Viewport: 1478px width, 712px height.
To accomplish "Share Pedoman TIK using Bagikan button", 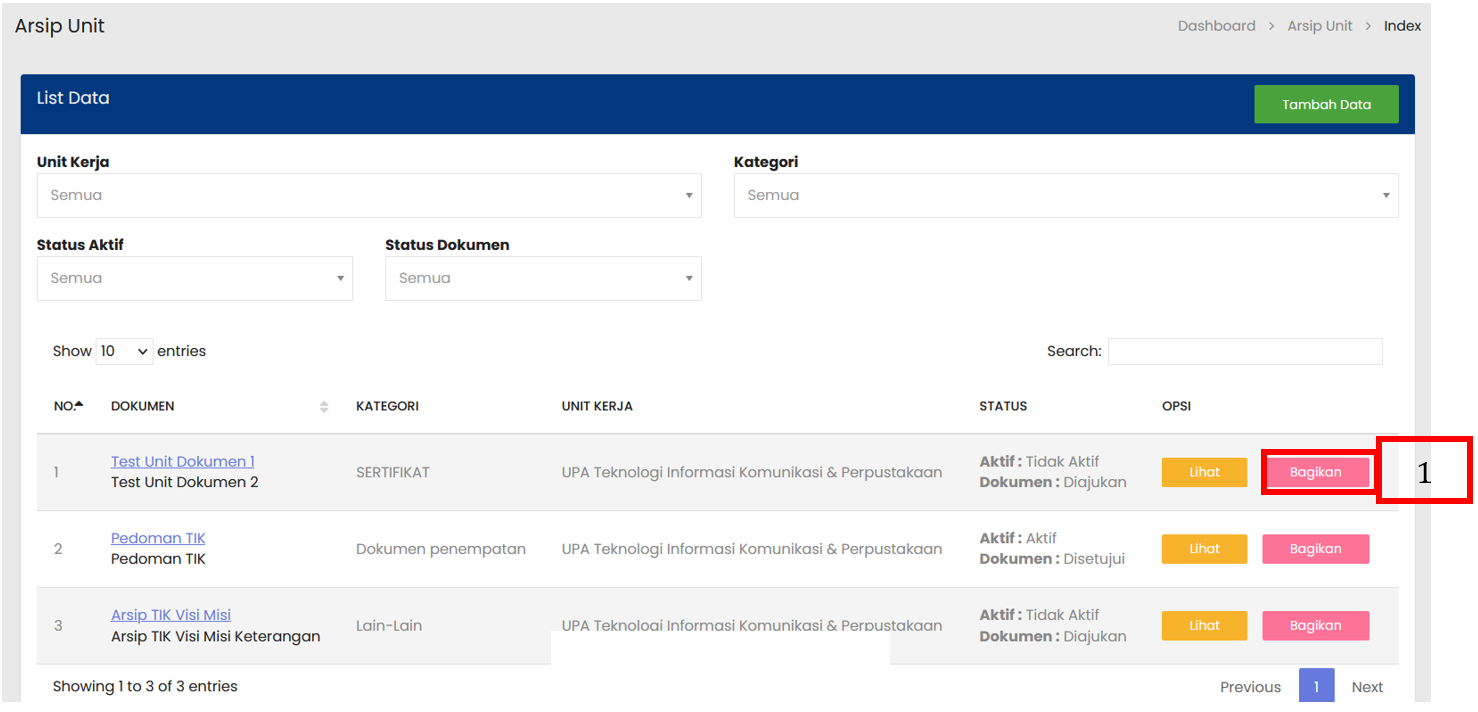I will pyautogui.click(x=1315, y=549).
